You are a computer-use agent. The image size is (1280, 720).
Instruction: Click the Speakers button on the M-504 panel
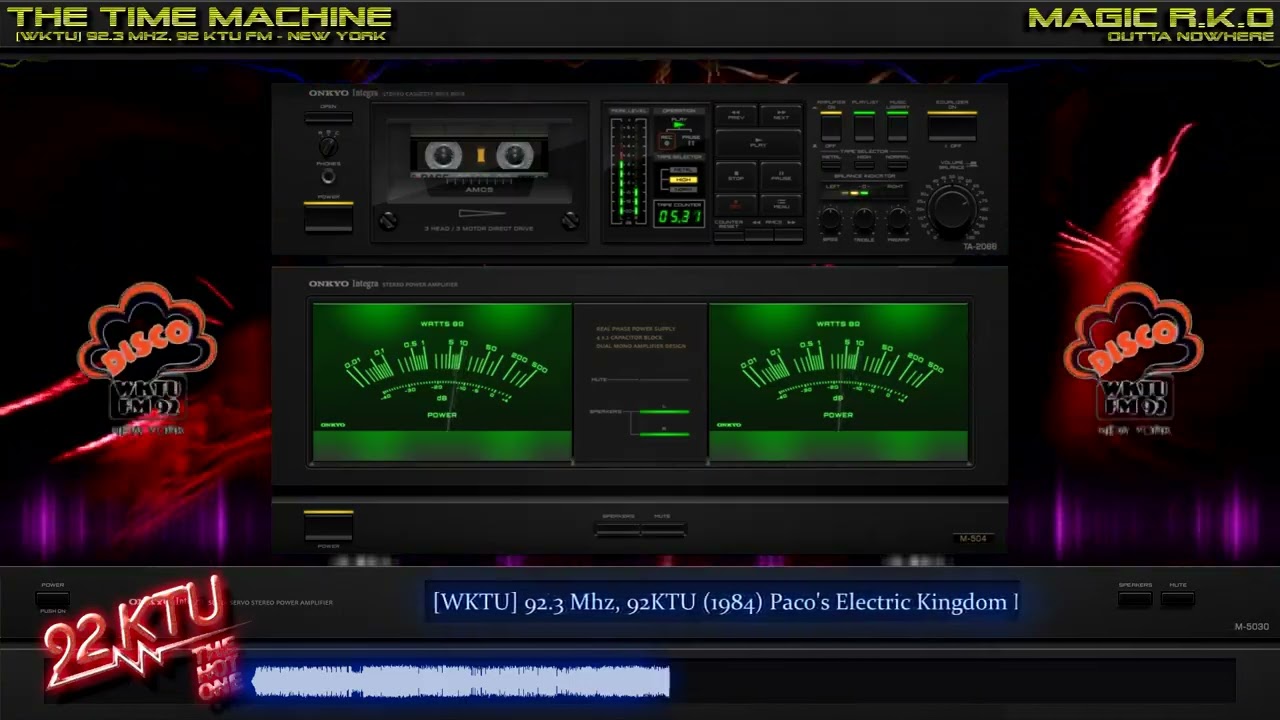pyautogui.click(x=618, y=527)
